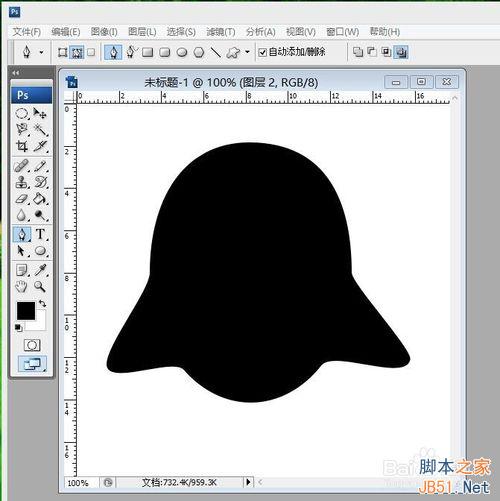Open geometry options arrow after Custom Shape

pos(247,52)
